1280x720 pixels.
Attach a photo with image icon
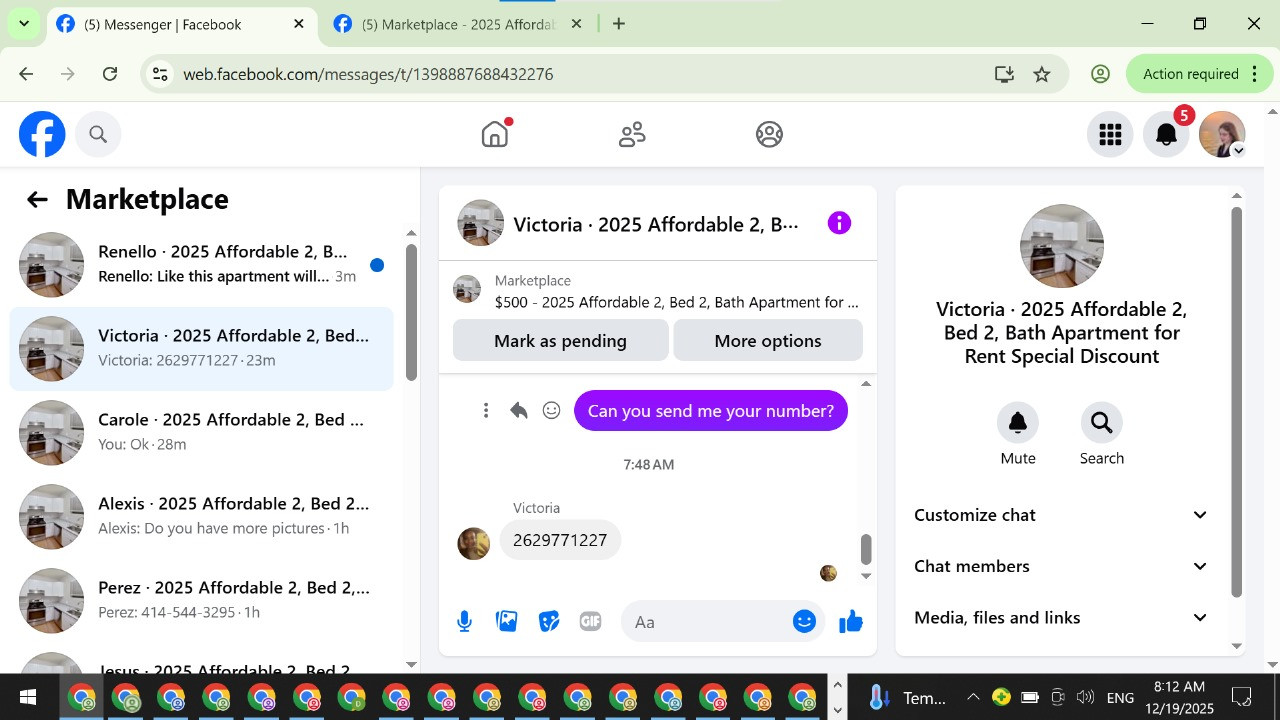[507, 622]
